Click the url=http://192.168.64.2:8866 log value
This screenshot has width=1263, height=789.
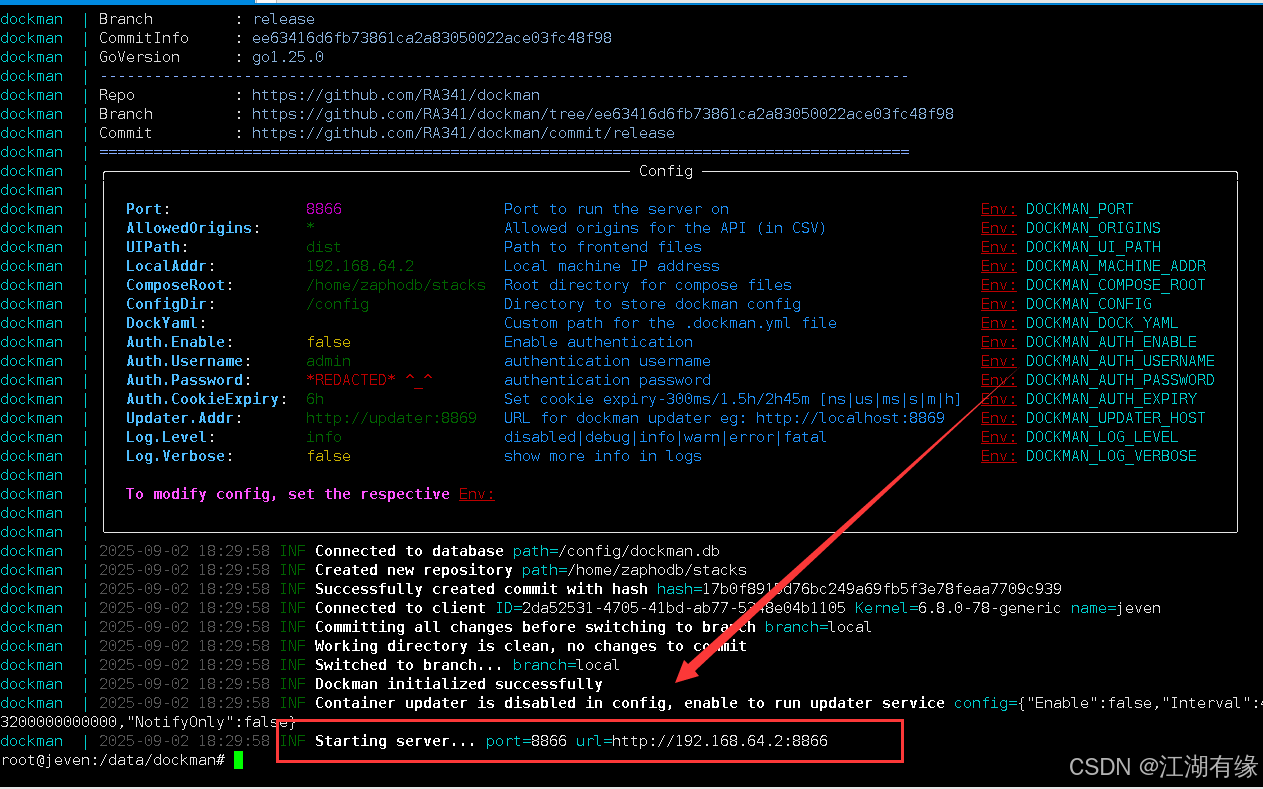pos(702,741)
